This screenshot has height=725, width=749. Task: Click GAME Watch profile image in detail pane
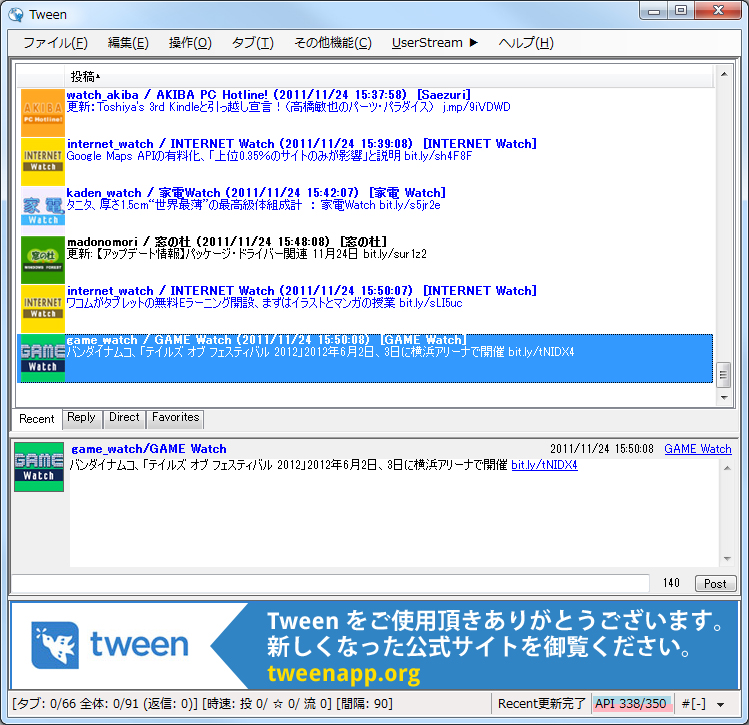click(39, 467)
